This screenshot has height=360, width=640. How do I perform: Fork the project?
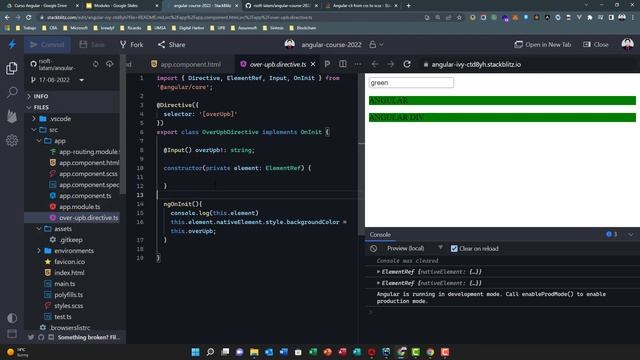click(x=131, y=44)
